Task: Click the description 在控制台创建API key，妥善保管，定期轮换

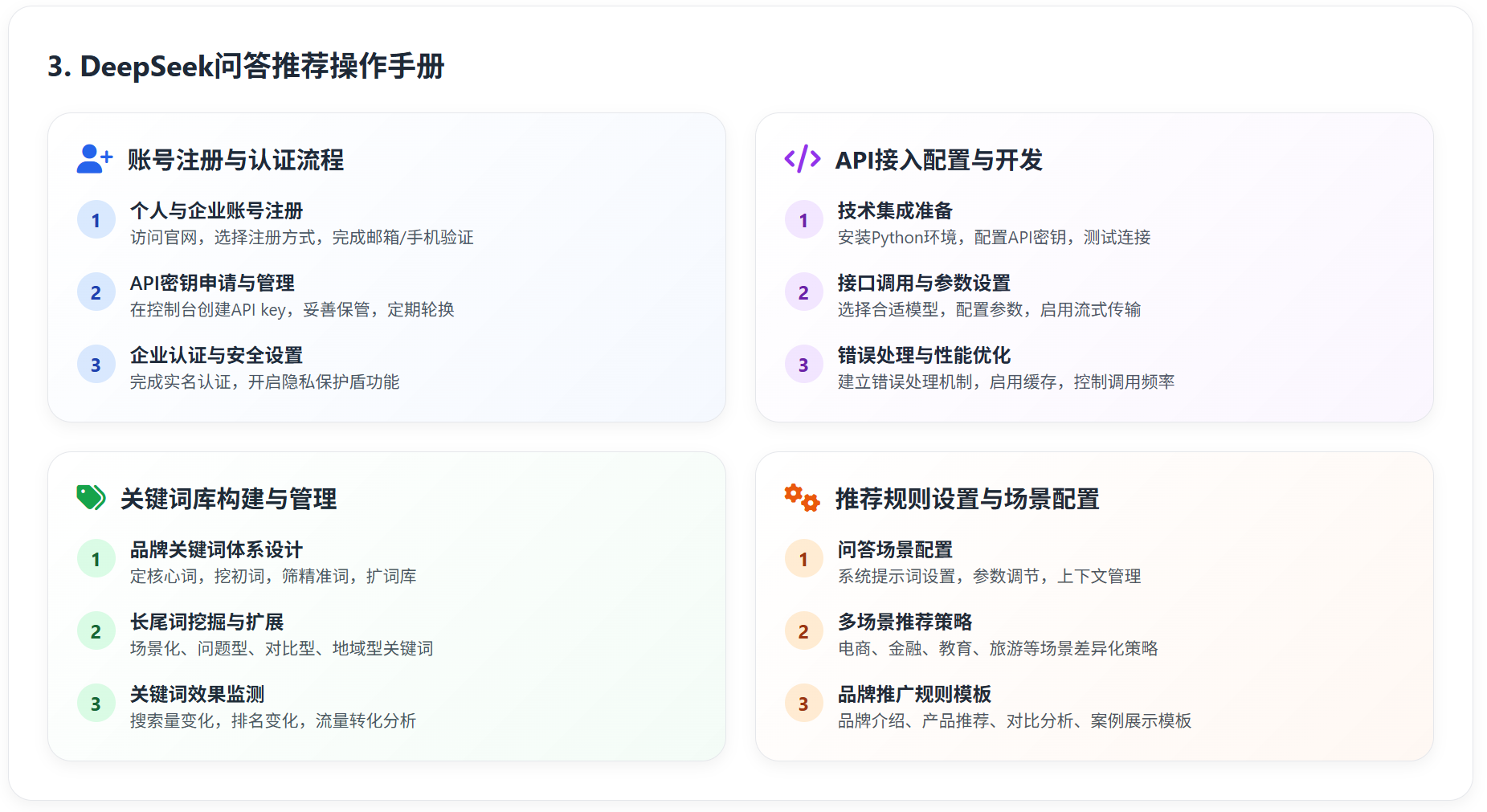Action: pos(292,310)
